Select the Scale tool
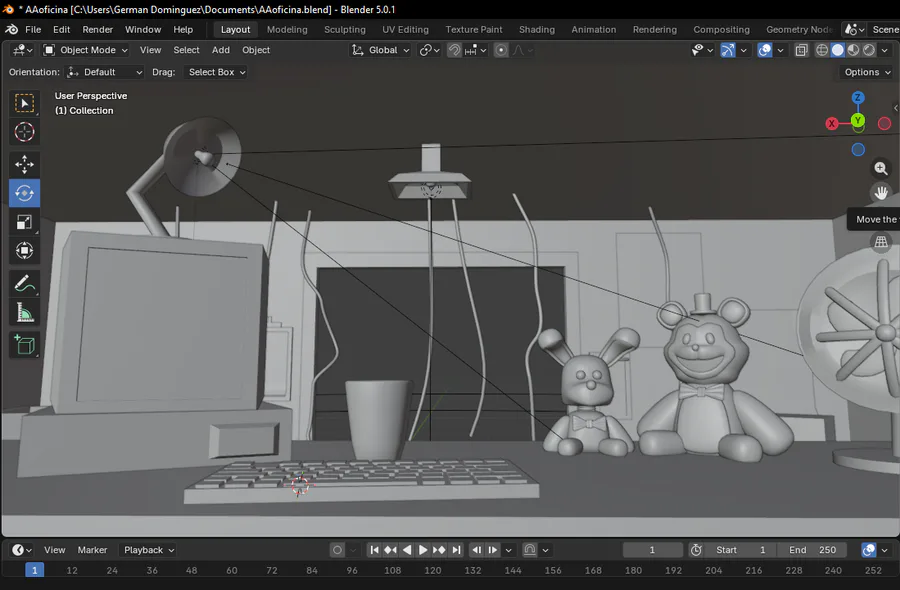Image resolution: width=900 pixels, height=590 pixels. tap(24, 222)
